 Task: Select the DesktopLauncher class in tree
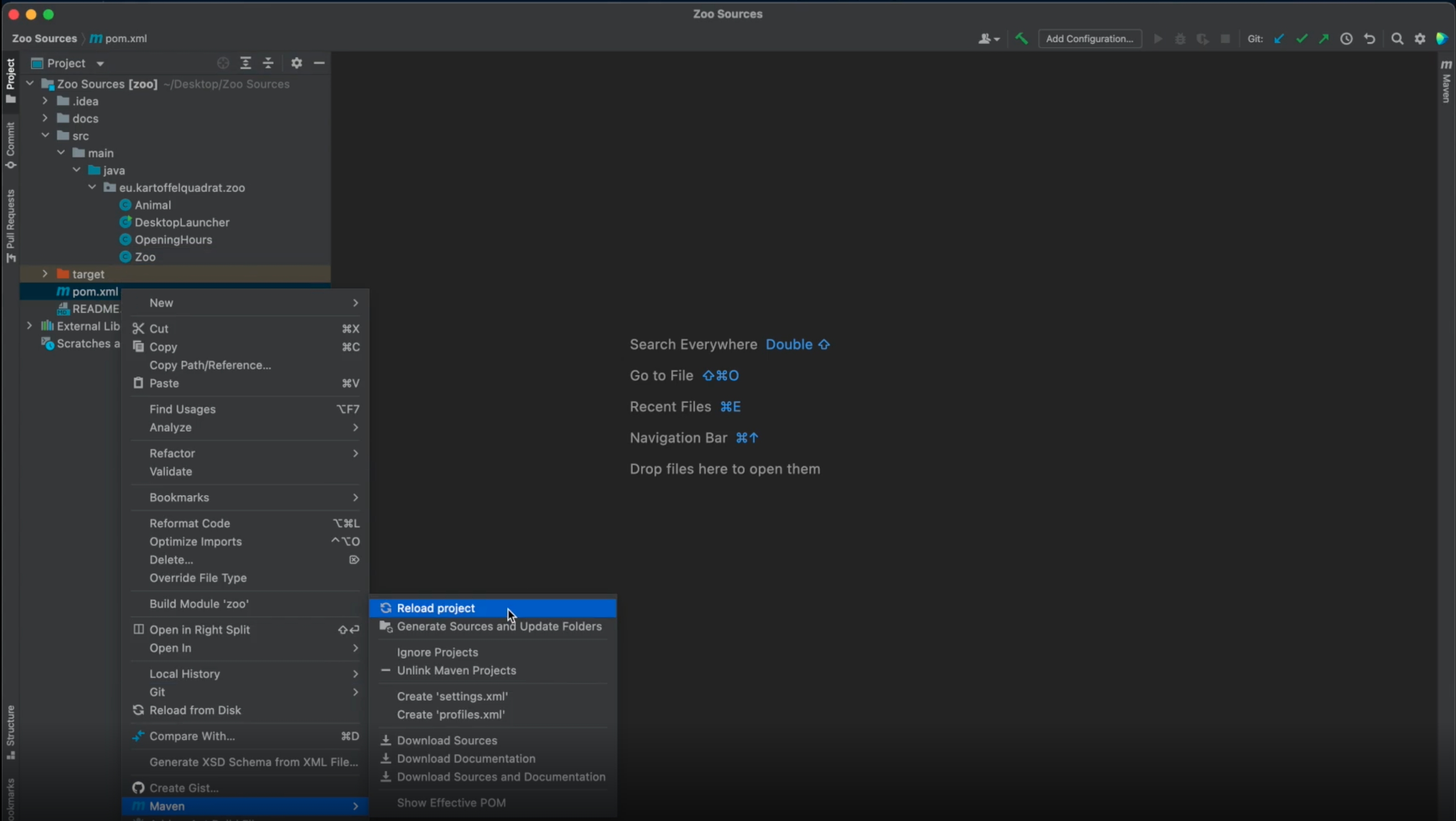[181, 222]
